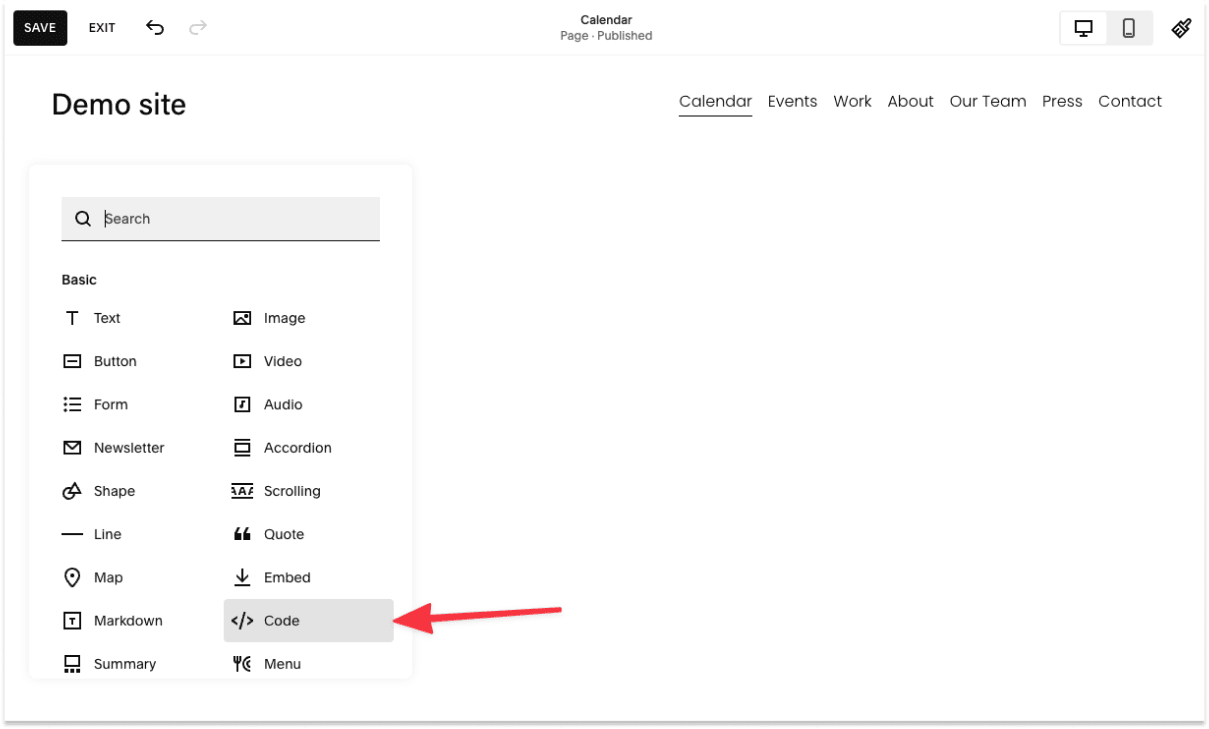Add a Form block
The width and height of the screenshot is (1209, 729).
coord(110,404)
